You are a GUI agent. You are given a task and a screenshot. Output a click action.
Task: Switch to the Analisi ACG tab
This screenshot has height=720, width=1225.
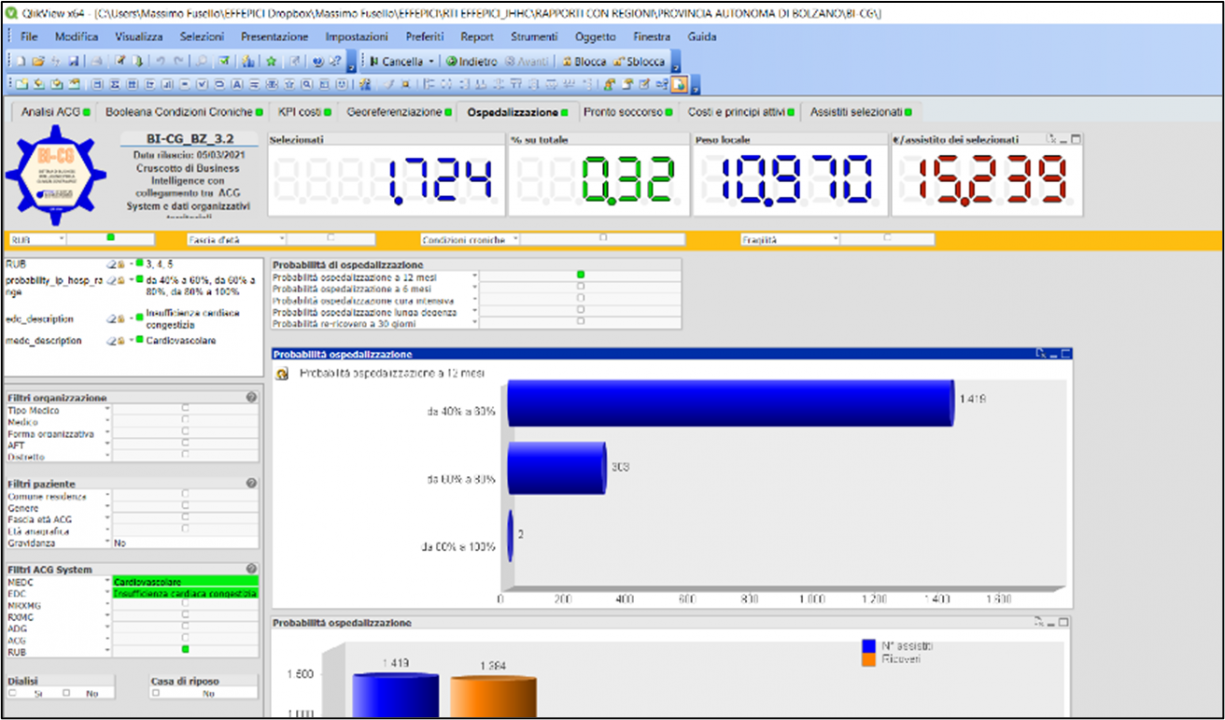tap(56, 112)
